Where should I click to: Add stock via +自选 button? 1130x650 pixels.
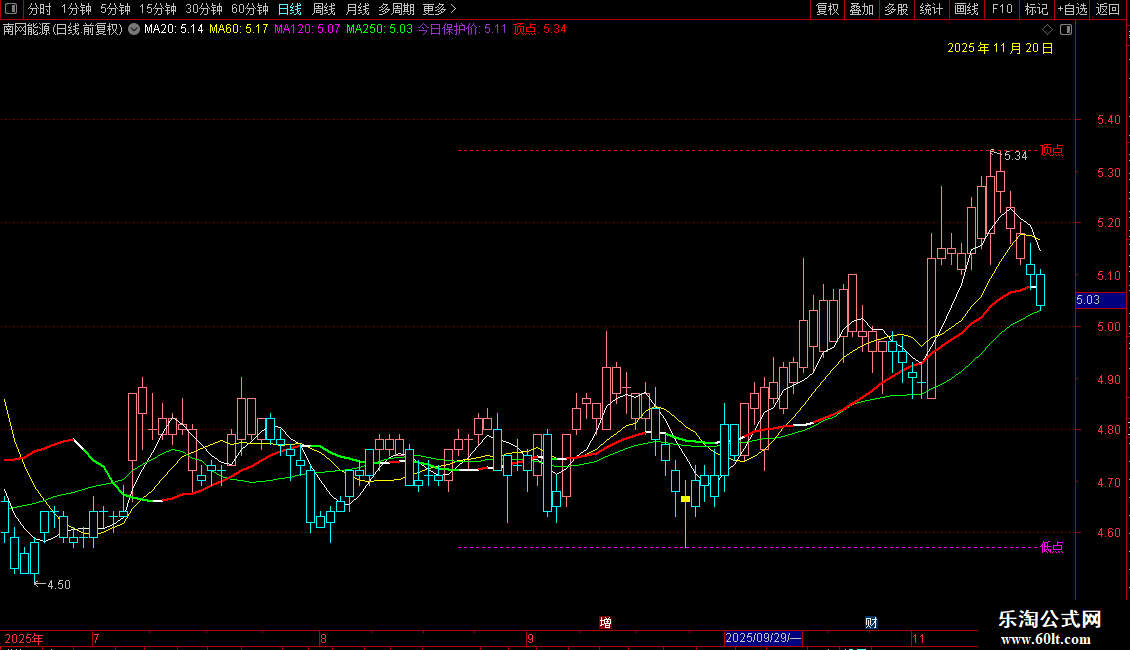(x=1072, y=9)
